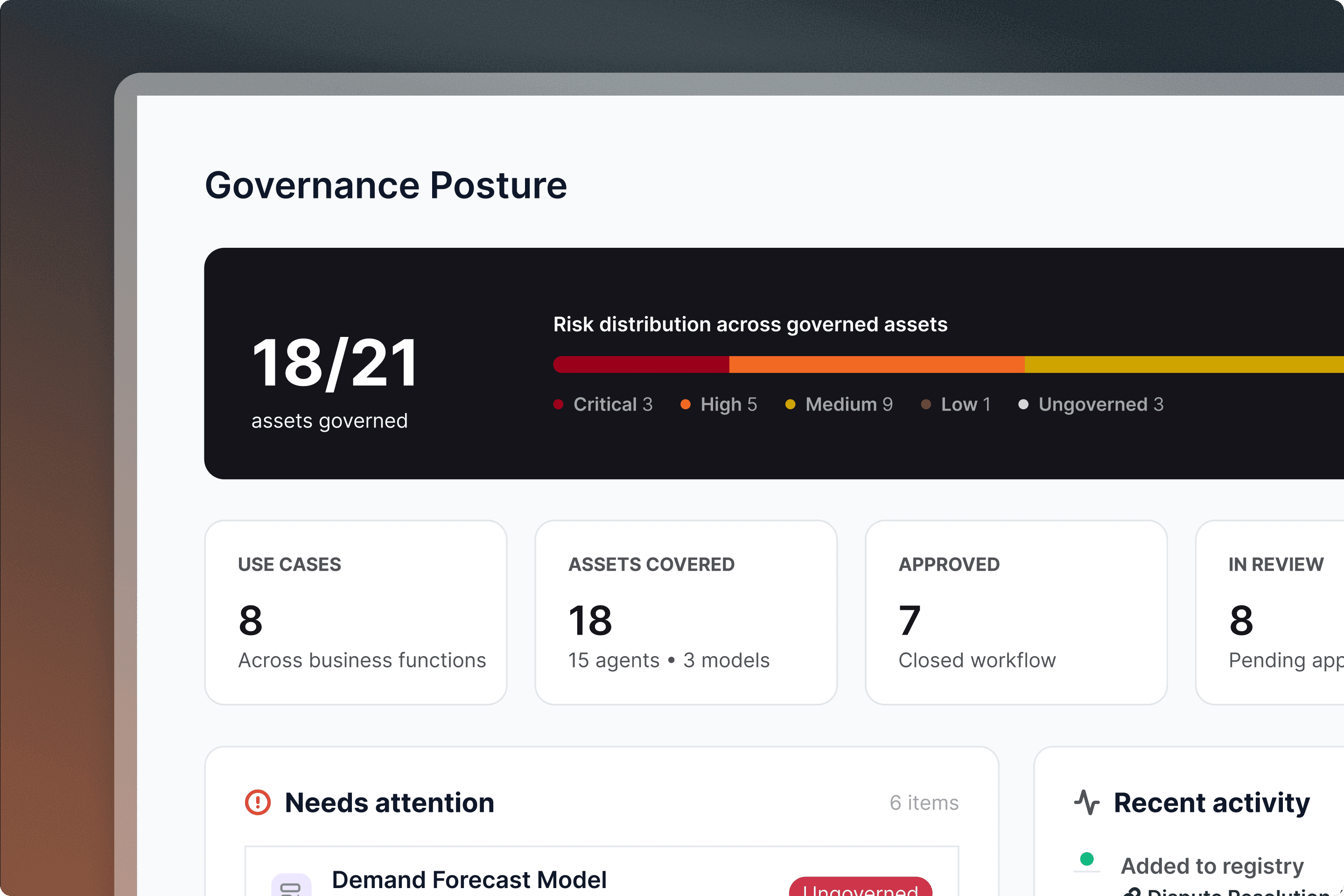Click the yellow Medium legend dot
The image size is (1344, 896).
click(790, 405)
